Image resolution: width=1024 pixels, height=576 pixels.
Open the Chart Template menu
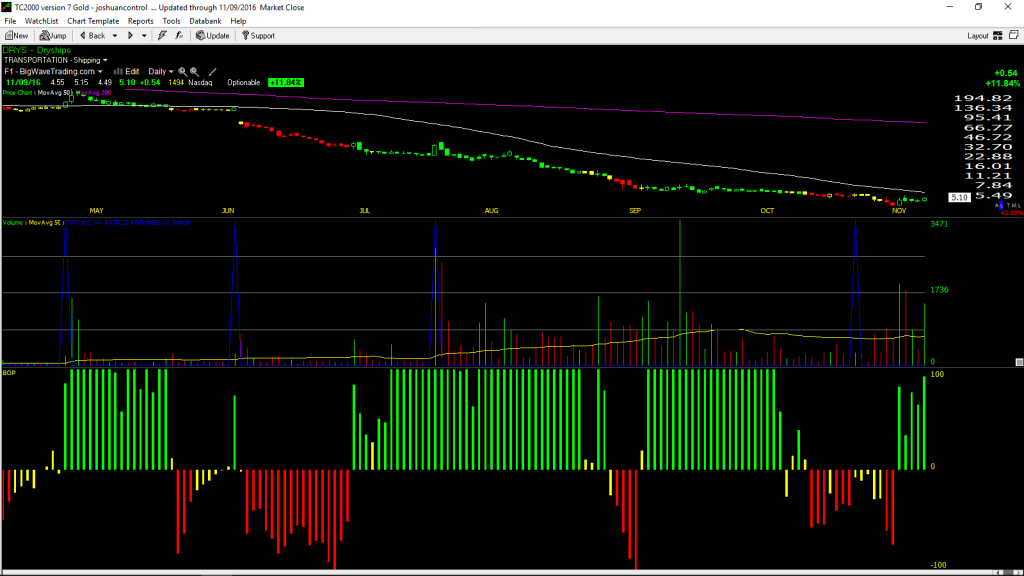coord(93,21)
